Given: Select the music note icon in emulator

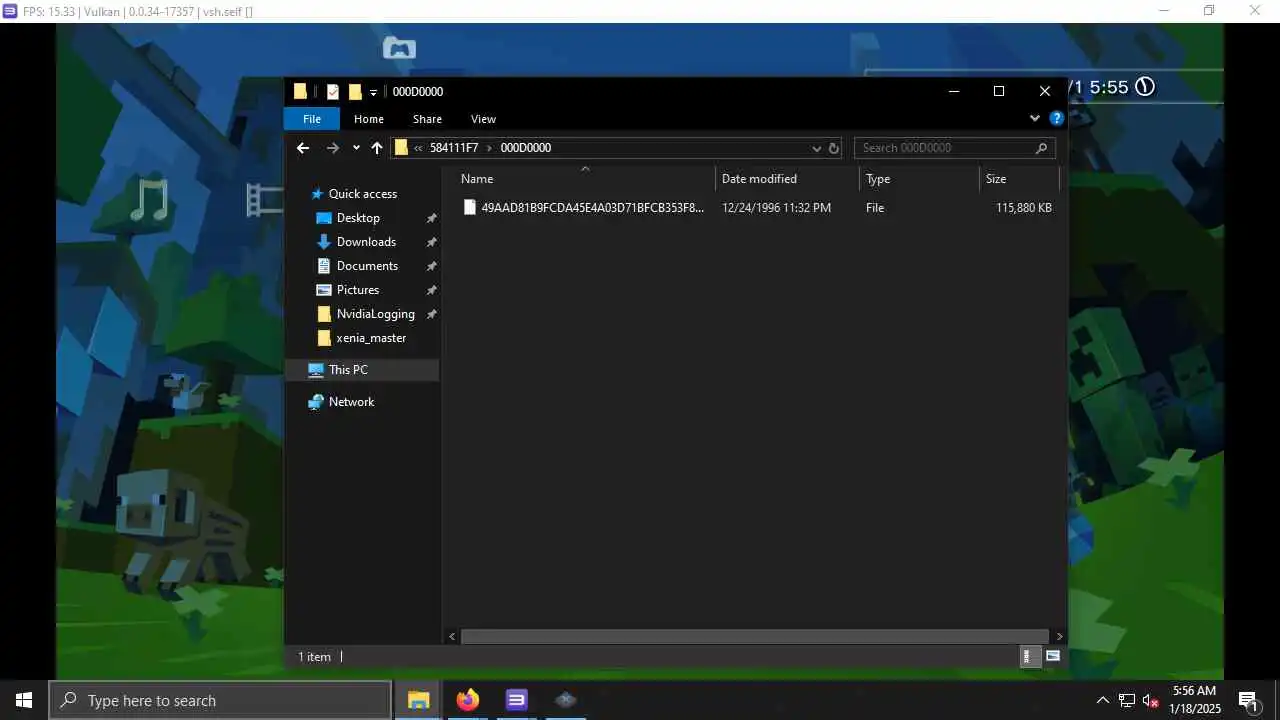Looking at the screenshot, I should click(x=149, y=200).
